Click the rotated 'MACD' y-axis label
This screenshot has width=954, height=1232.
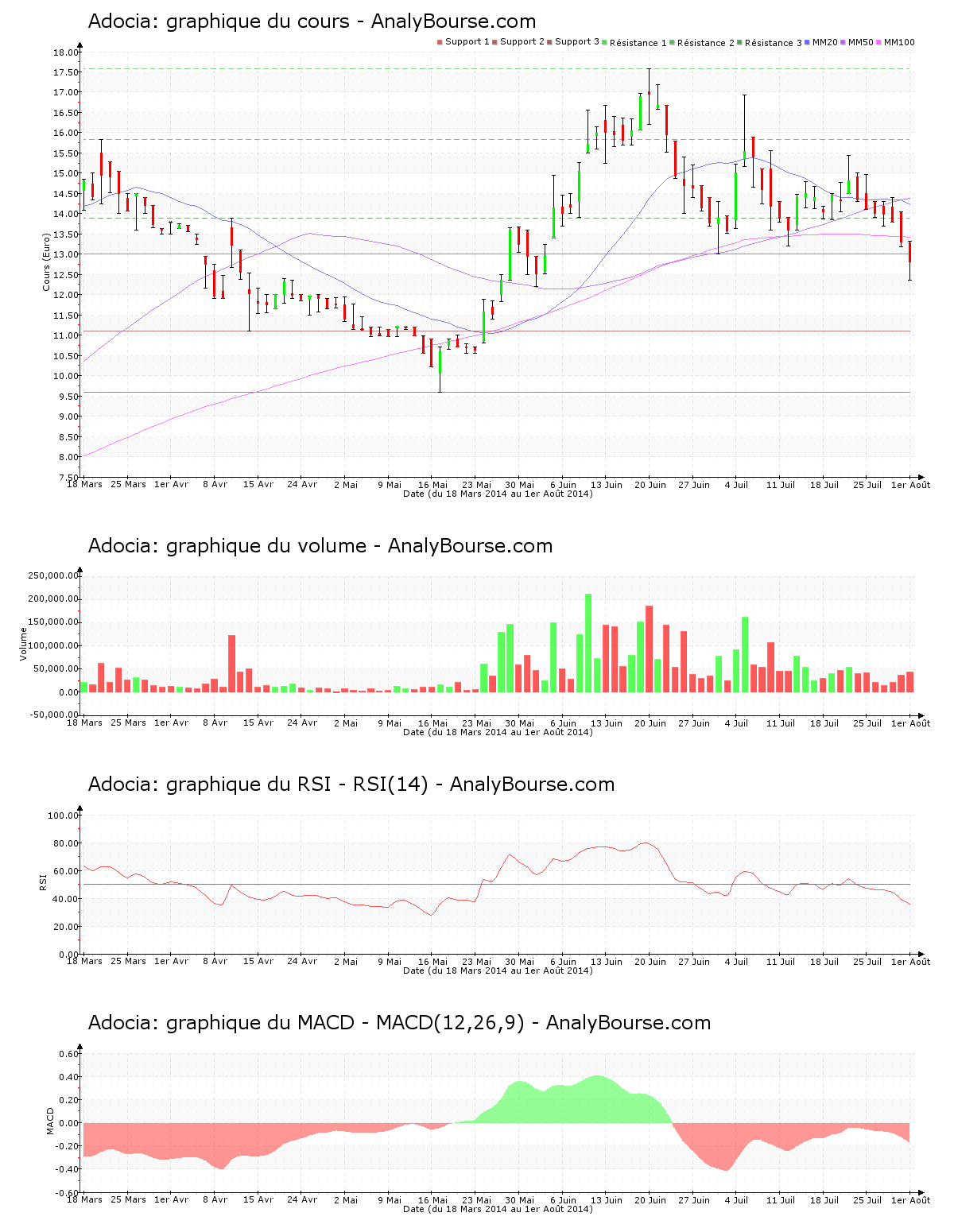click(x=51, y=1121)
